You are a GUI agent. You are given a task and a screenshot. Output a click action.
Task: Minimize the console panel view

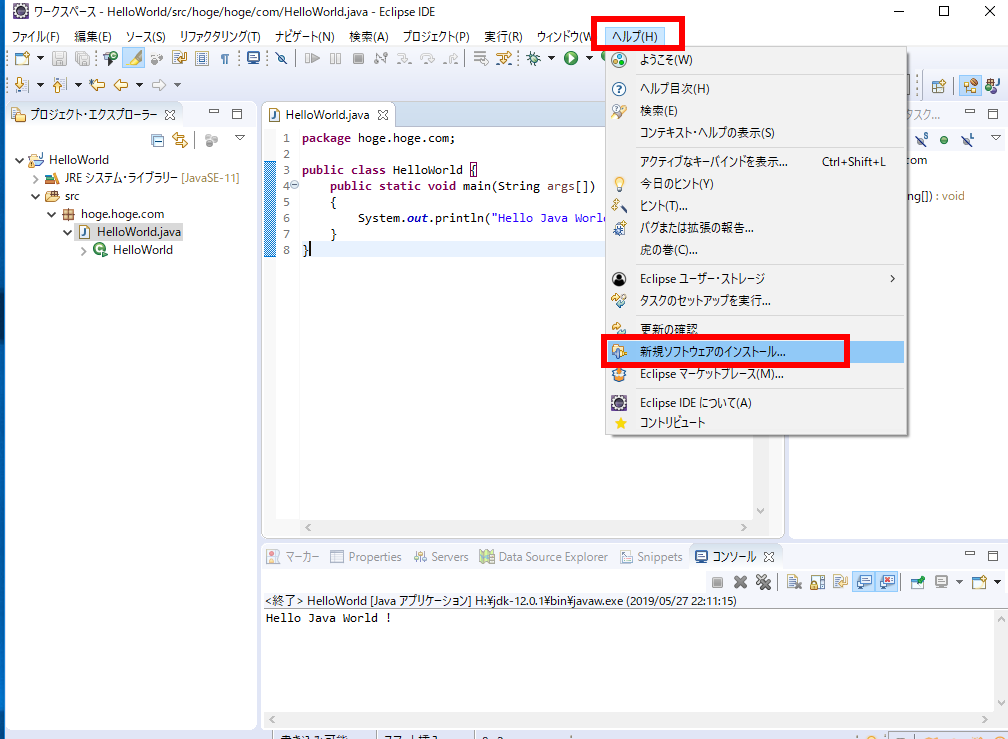(x=970, y=554)
